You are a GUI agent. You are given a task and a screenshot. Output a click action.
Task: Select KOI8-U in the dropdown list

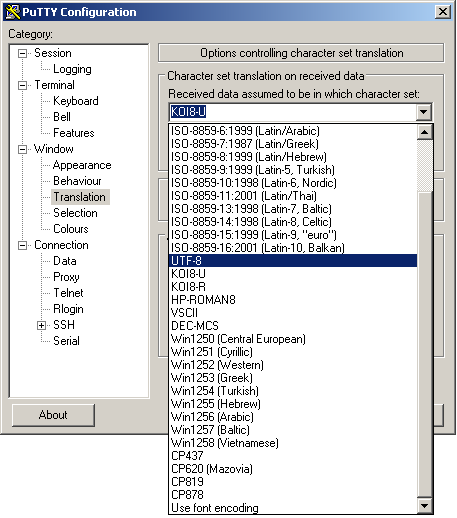pyautogui.click(x=293, y=274)
